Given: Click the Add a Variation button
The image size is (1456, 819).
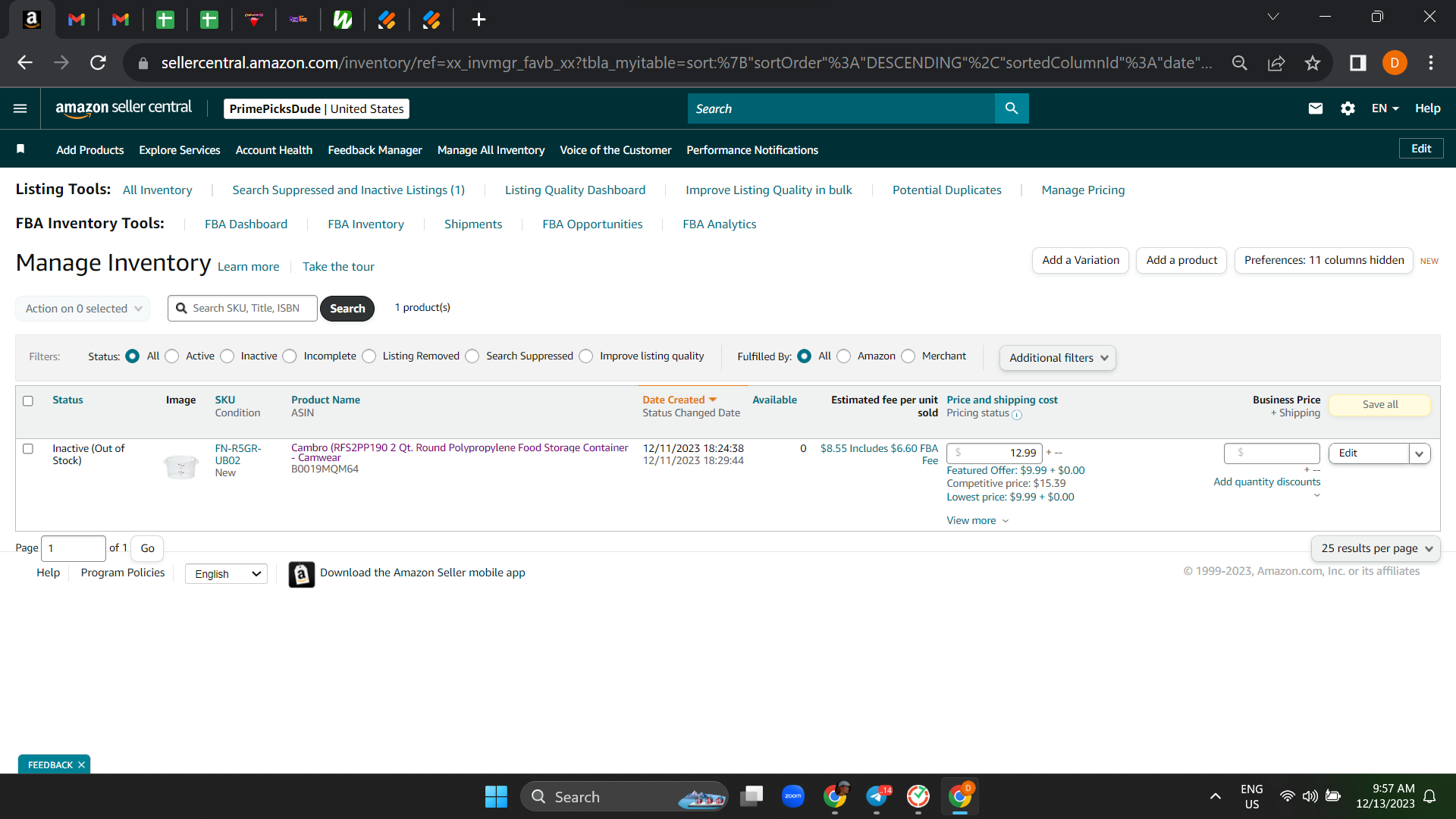Looking at the screenshot, I should point(1081,260).
